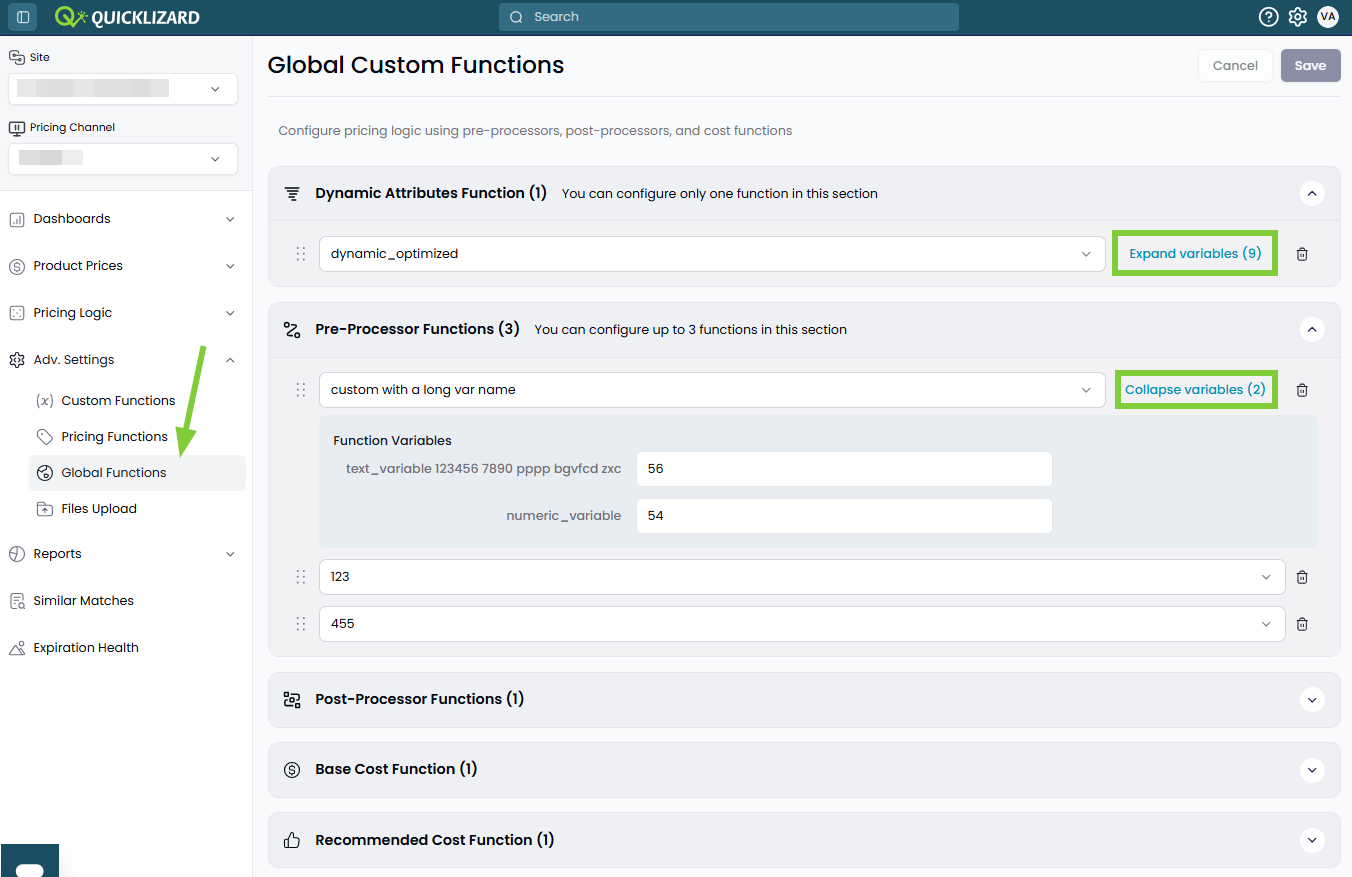Grab the drag handle of the 123 row
Screen dimensions: 1352x877
click(x=301, y=577)
